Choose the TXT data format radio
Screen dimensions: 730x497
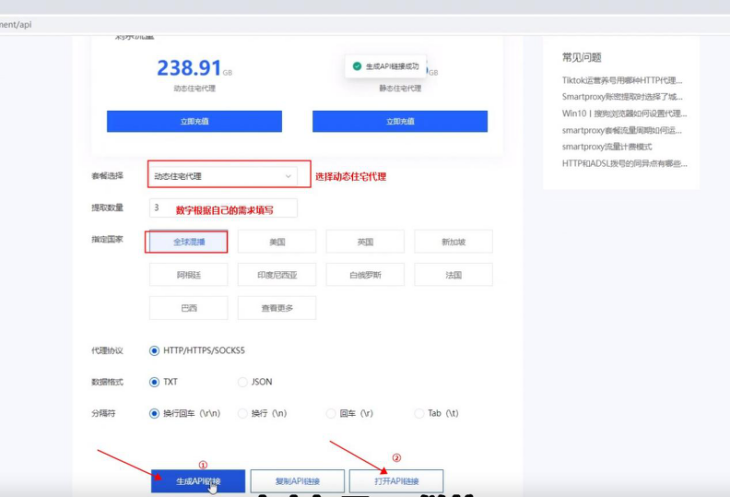(x=154, y=382)
